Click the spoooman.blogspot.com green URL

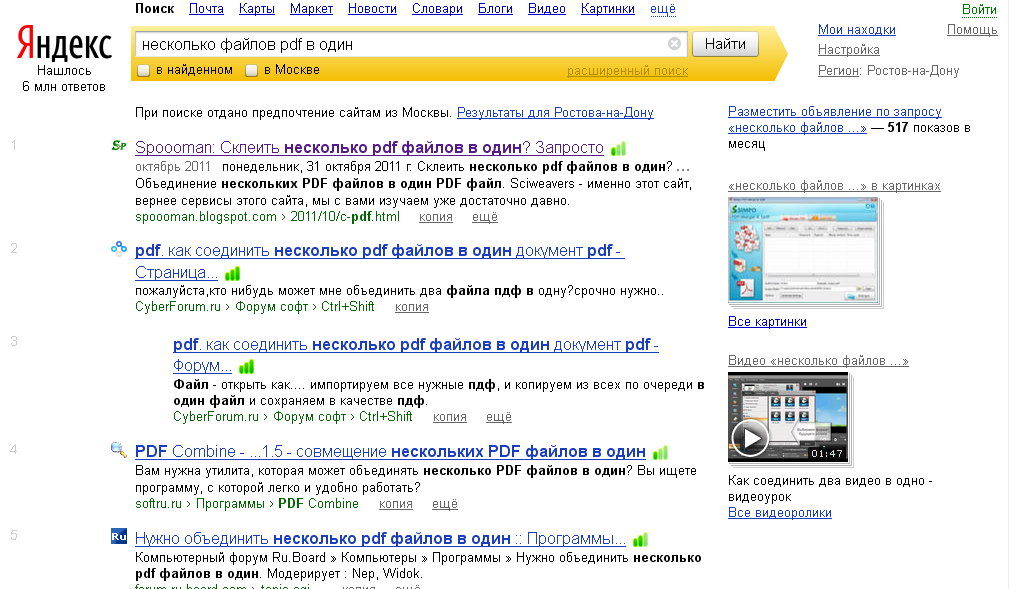(206, 217)
